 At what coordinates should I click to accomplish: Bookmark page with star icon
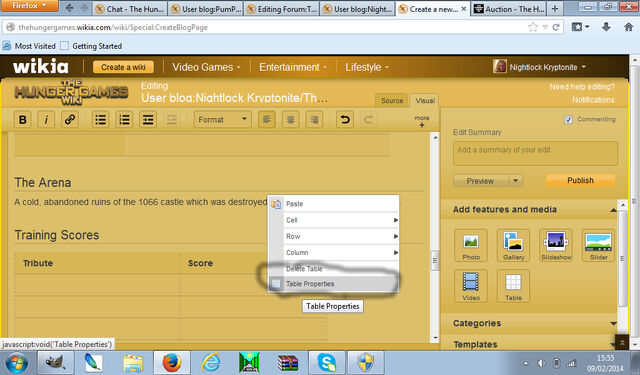tap(533, 27)
